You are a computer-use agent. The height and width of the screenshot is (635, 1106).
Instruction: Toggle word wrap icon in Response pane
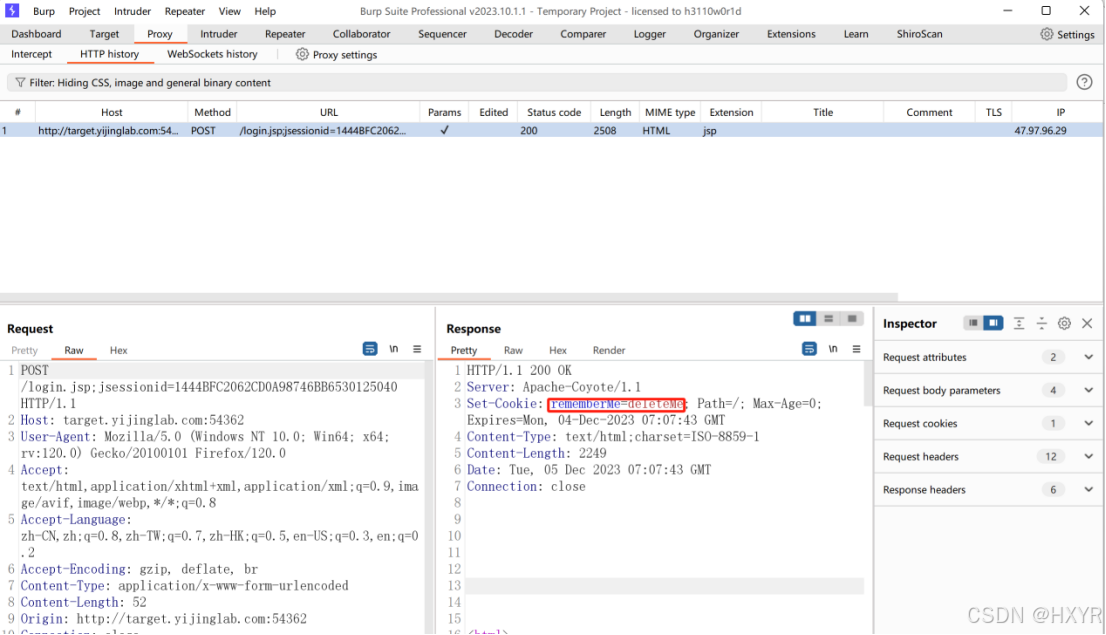point(809,349)
